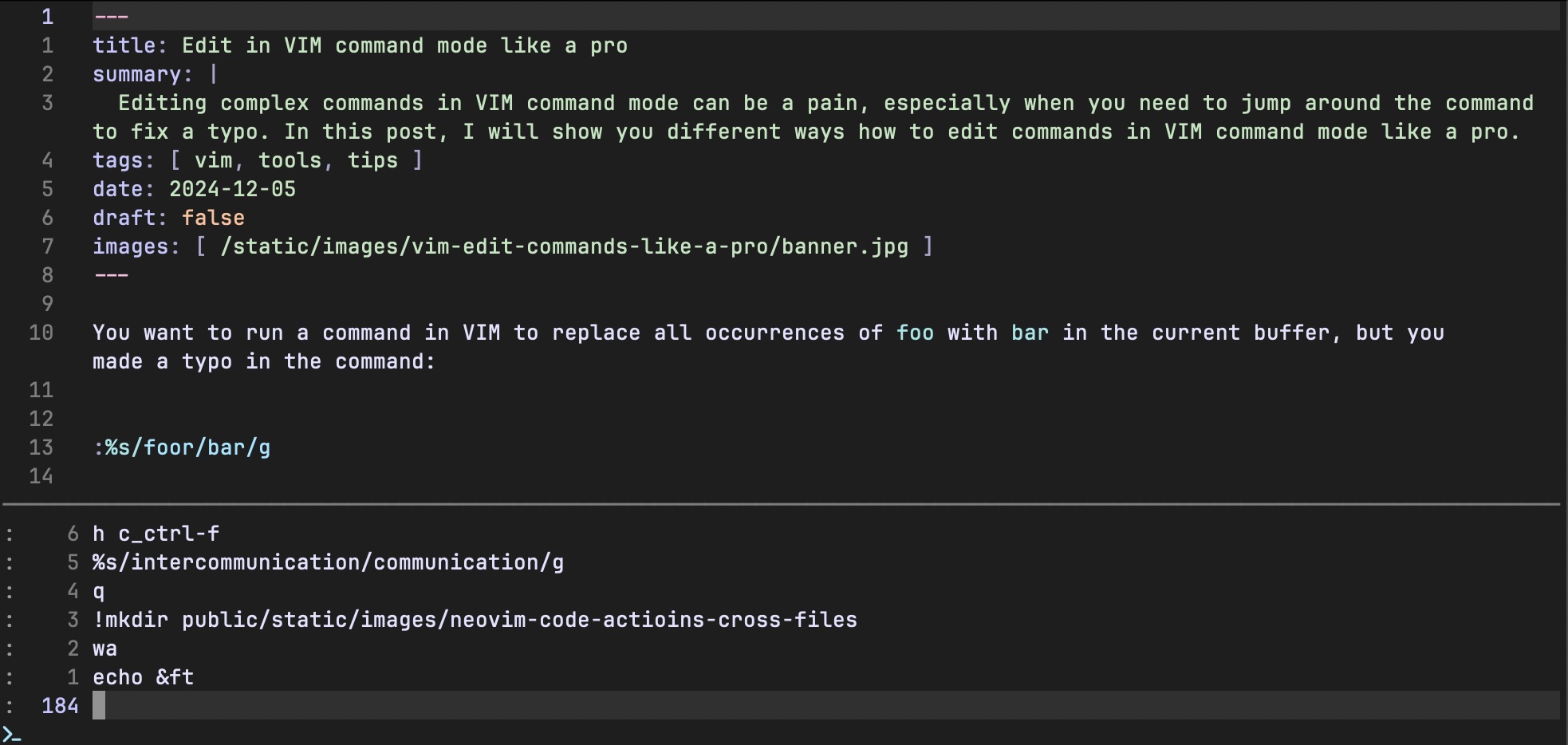
Task: Click the ':%s/foor/bar/g' code line
Action: 182,447
